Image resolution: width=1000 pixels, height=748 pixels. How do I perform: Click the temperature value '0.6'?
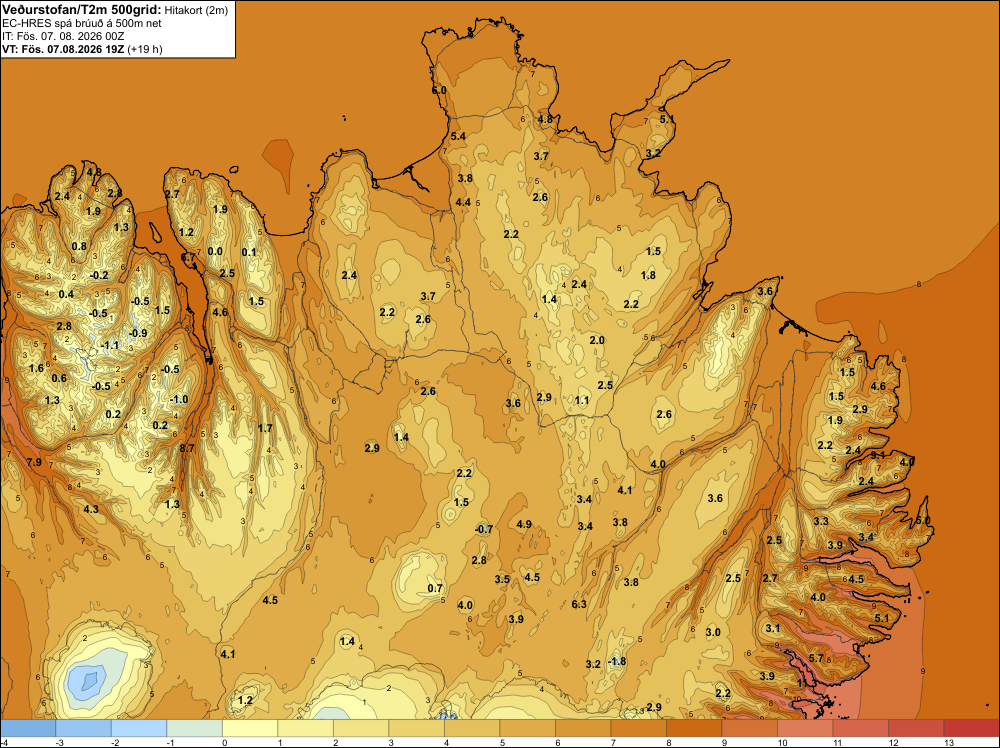click(x=59, y=378)
